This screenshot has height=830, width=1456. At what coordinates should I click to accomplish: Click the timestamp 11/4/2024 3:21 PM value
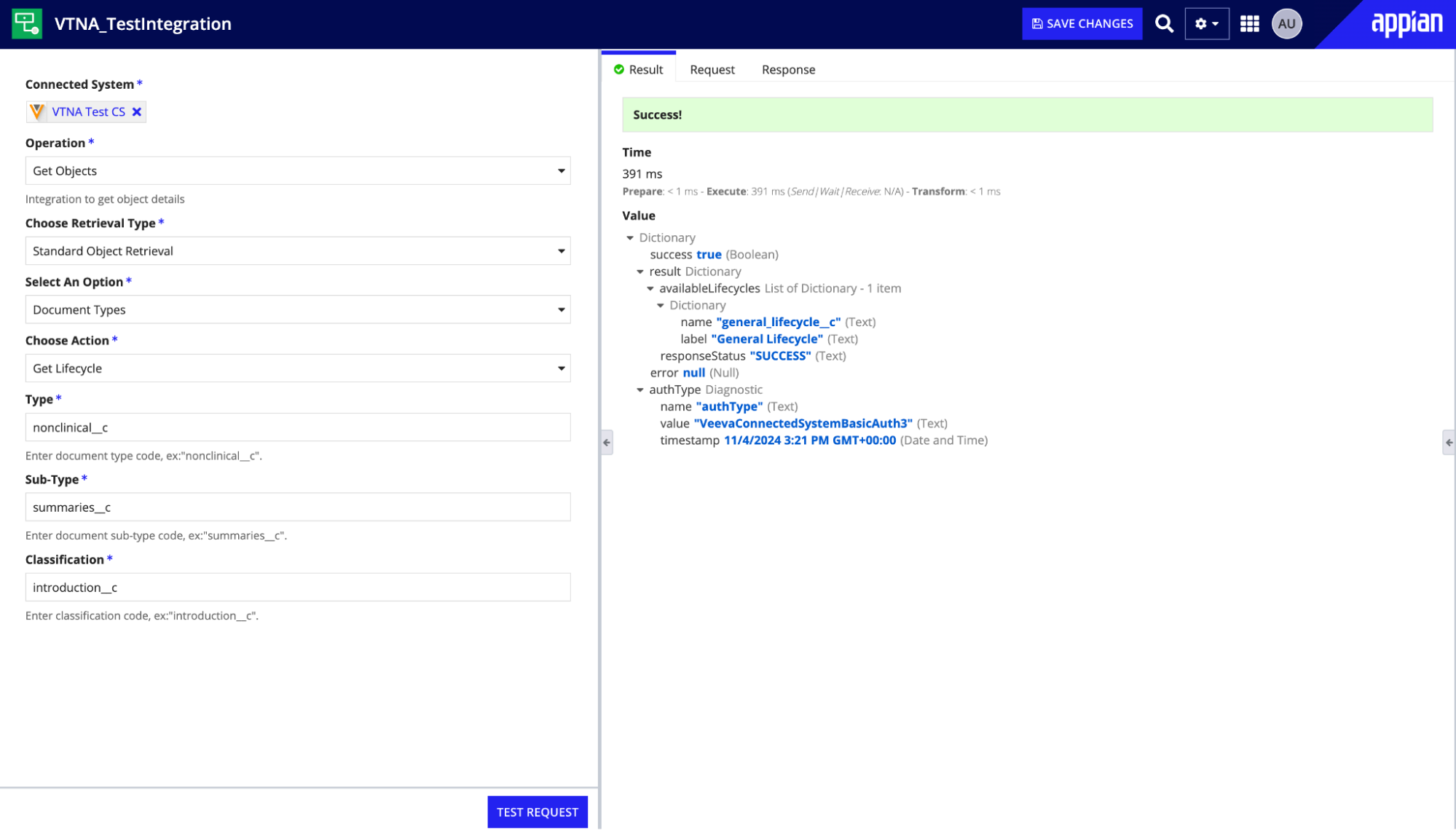pos(809,440)
